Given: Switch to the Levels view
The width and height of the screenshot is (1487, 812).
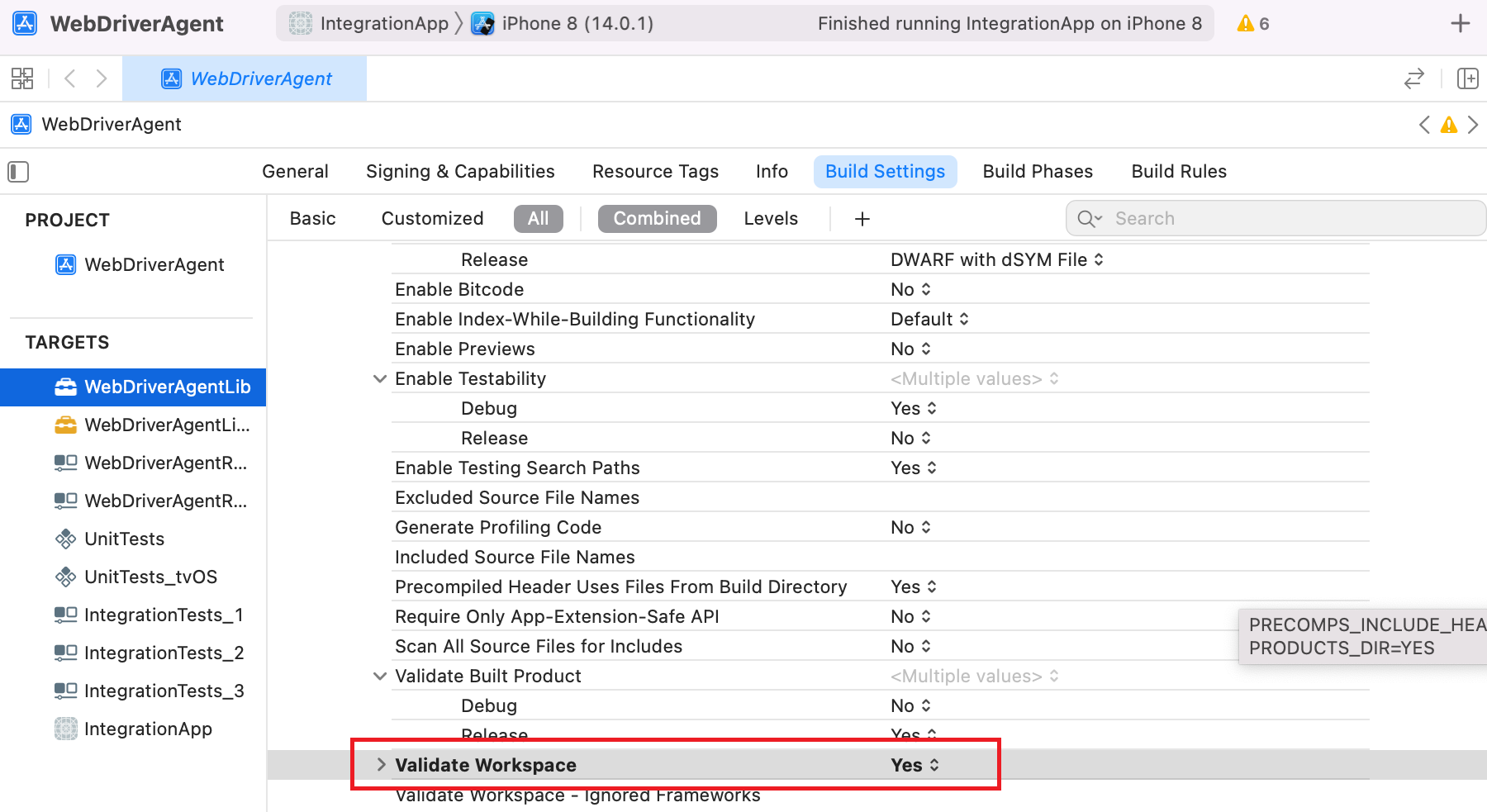Looking at the screenshot, I should click(x=770, y=219).
